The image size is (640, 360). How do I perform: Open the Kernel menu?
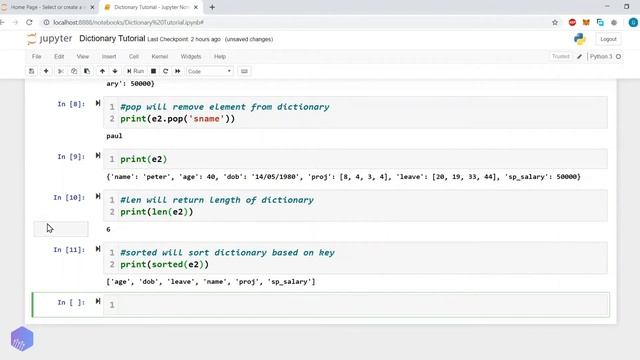[x=160, y=56]
